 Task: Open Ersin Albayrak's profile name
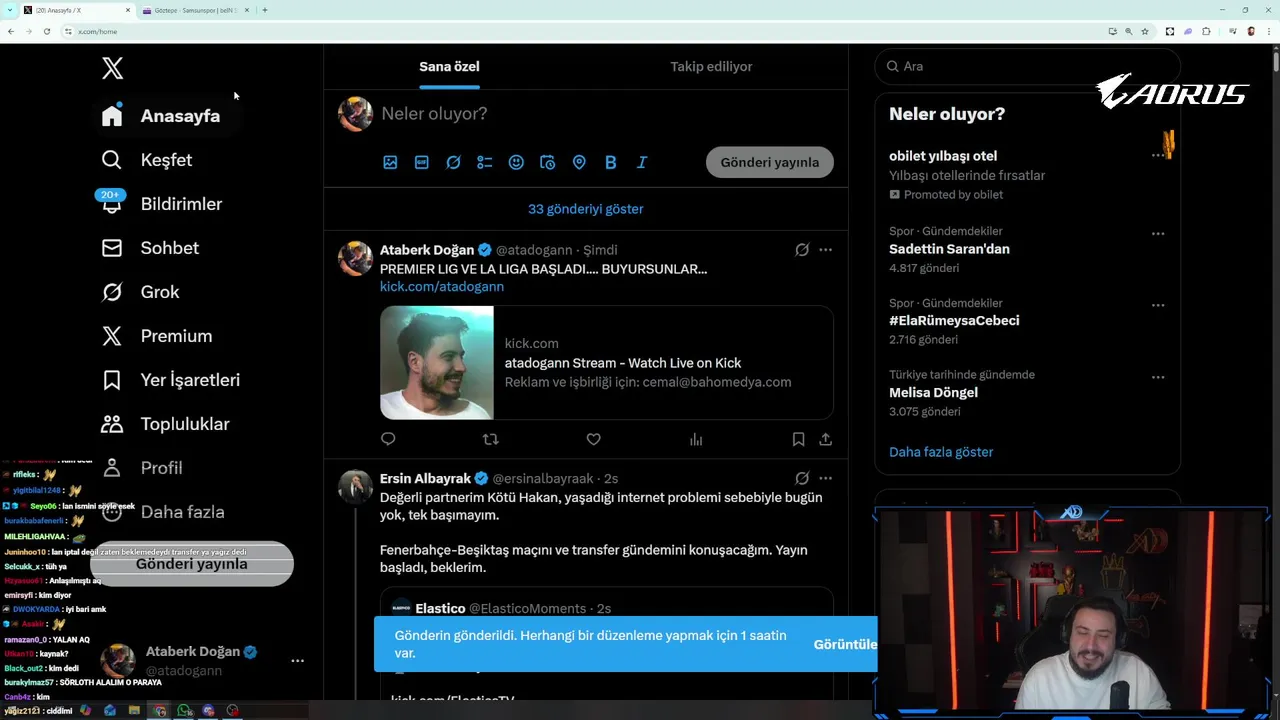point(425,479)
